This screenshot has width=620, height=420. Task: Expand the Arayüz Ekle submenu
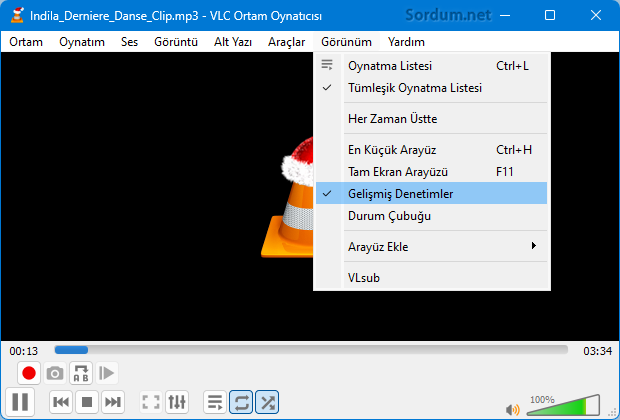point(431,246)
